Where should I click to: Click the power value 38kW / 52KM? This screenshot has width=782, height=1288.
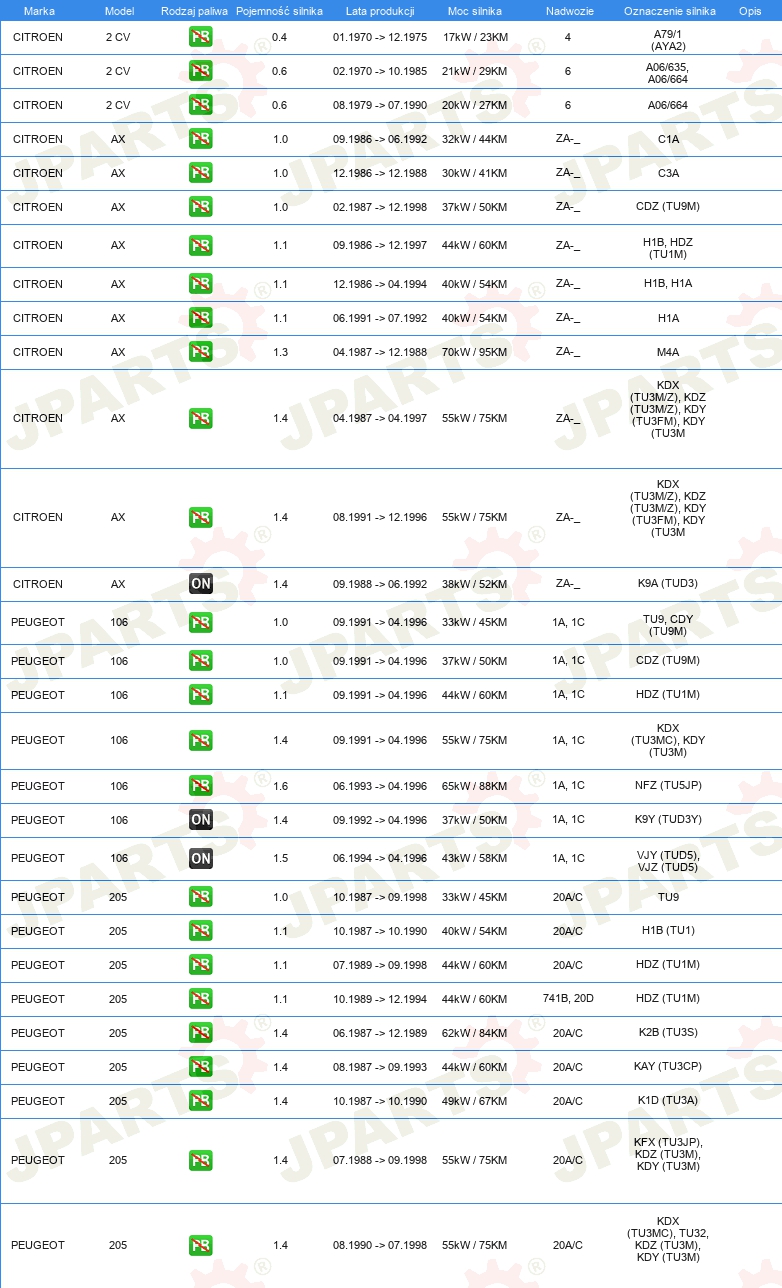pyautogui.click(x=475, y=584)
